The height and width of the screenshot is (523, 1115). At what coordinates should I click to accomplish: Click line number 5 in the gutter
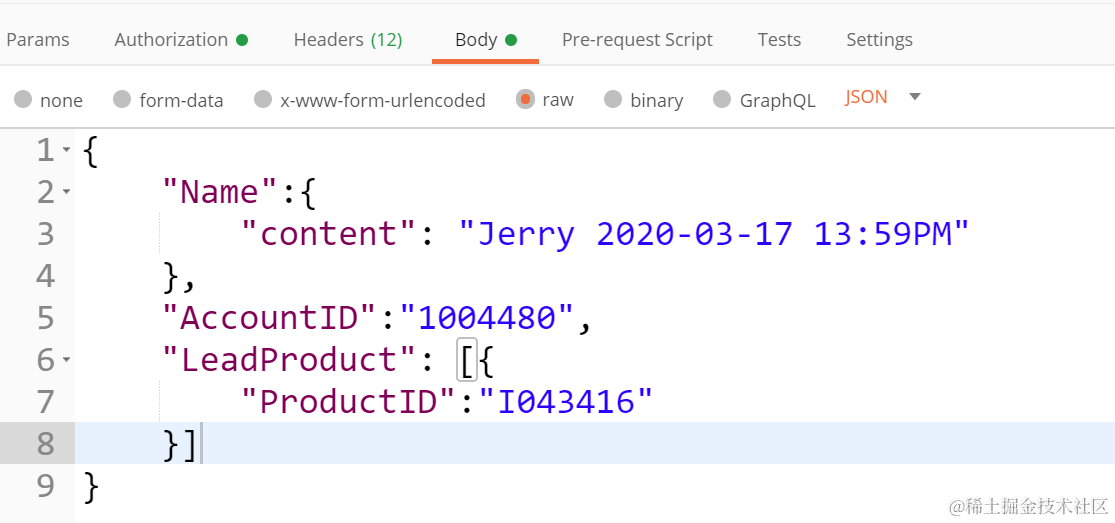[46, 317]
